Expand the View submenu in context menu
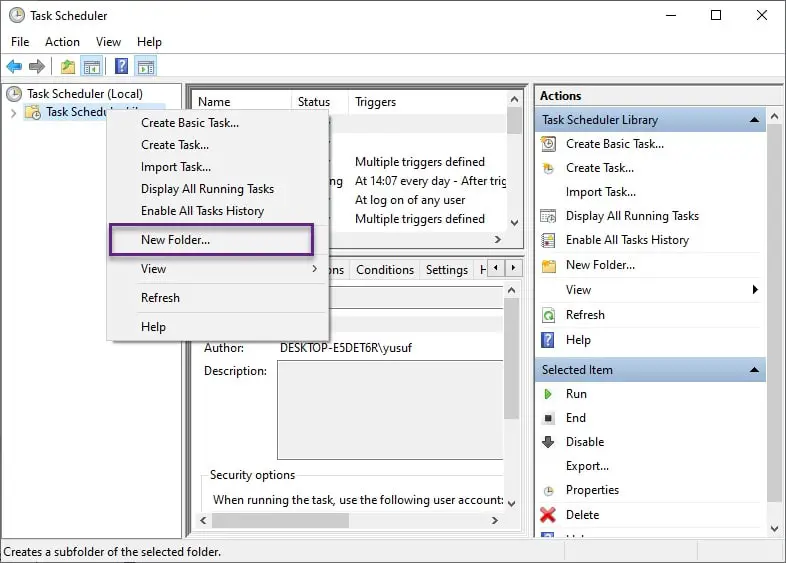 314,269
